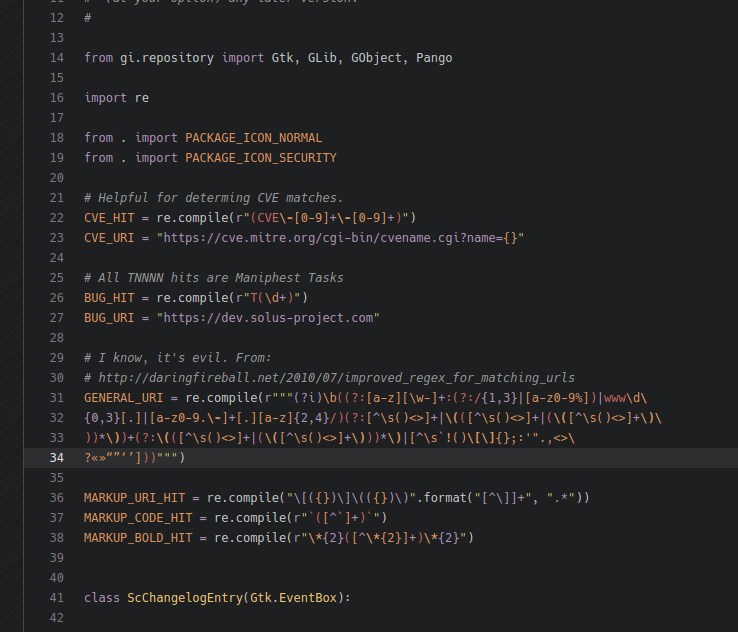
Task: Click the regex continuation on line 33
Action: (329, 438)
